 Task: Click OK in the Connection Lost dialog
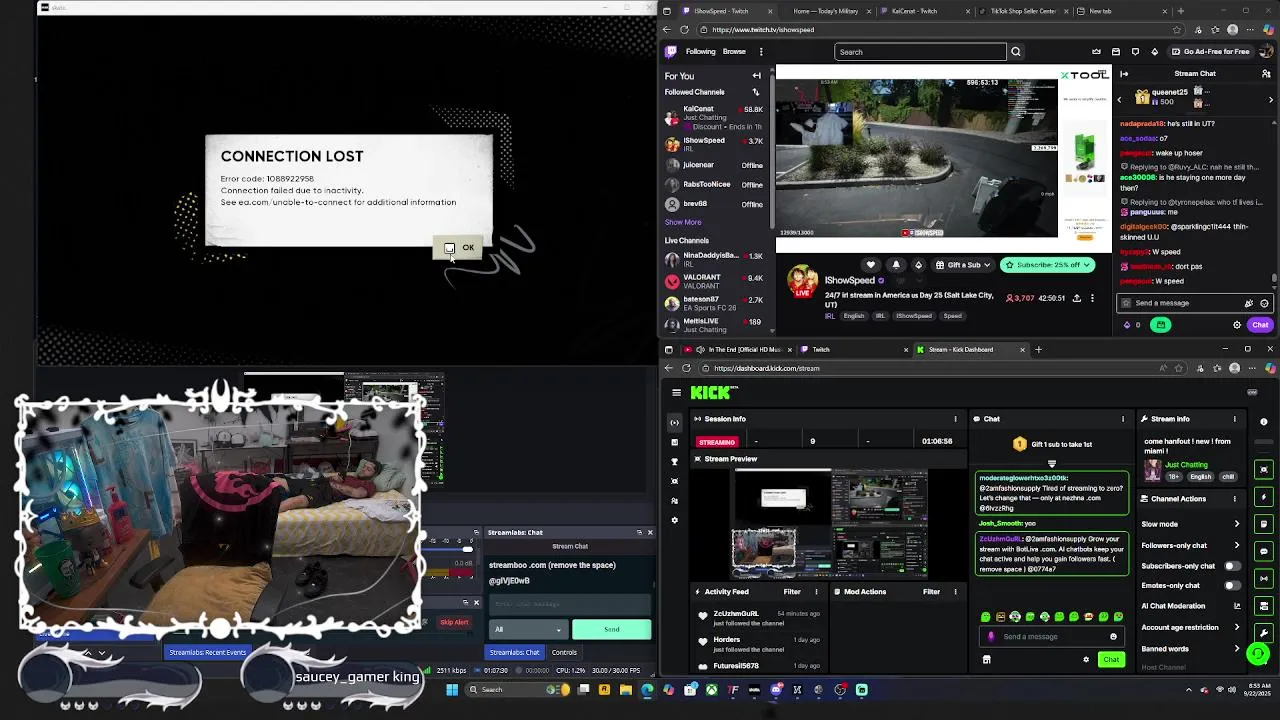click(460, 248)
